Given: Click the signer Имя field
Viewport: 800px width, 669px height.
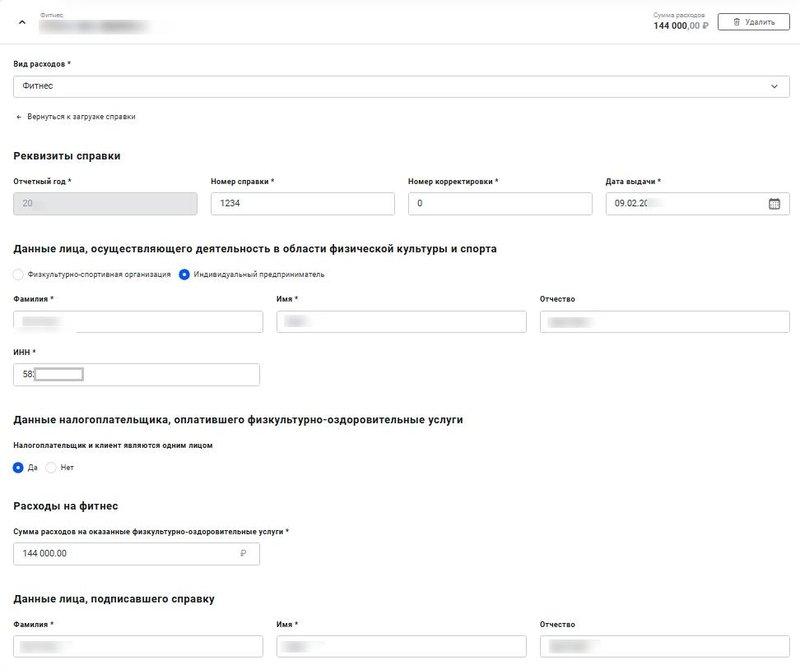Looking at the screenshot, I should click(400, 646).
